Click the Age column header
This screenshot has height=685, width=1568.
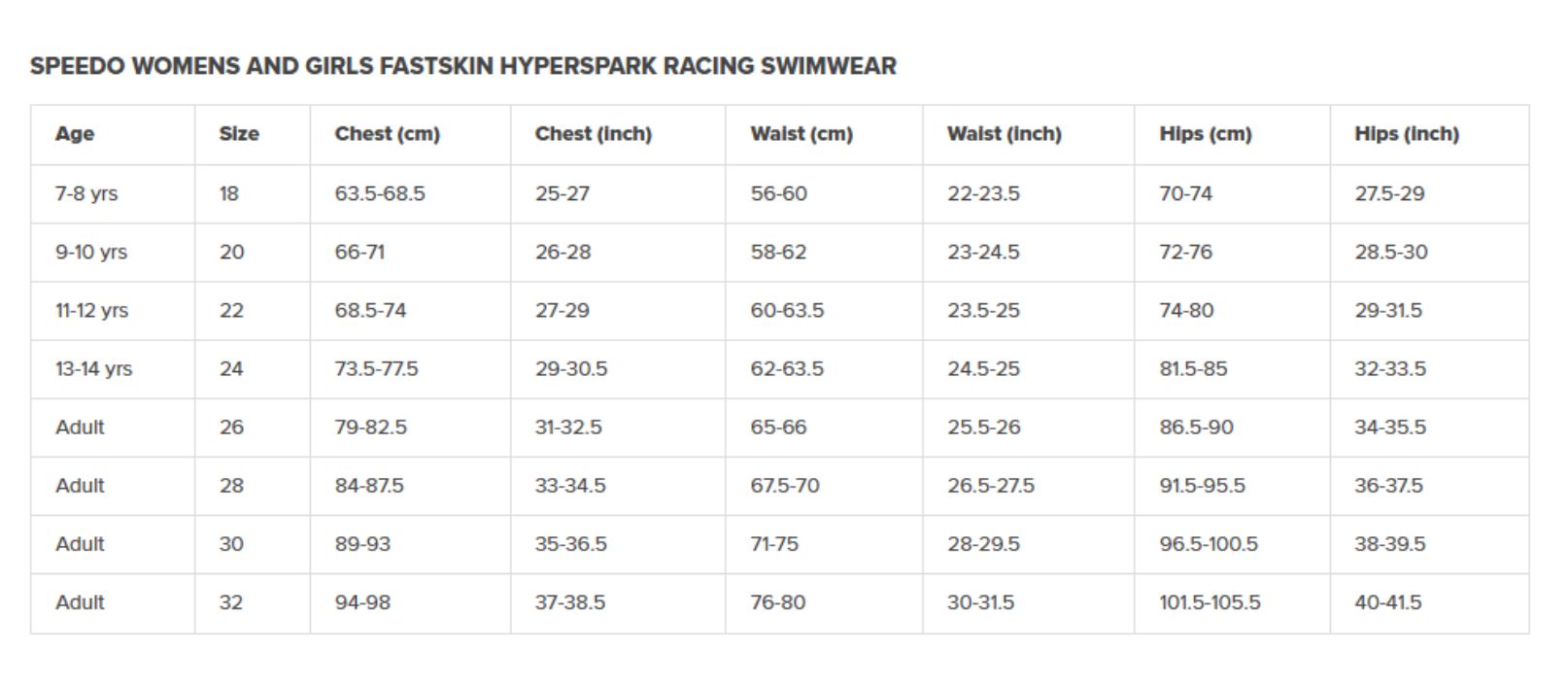coord(75,134)
